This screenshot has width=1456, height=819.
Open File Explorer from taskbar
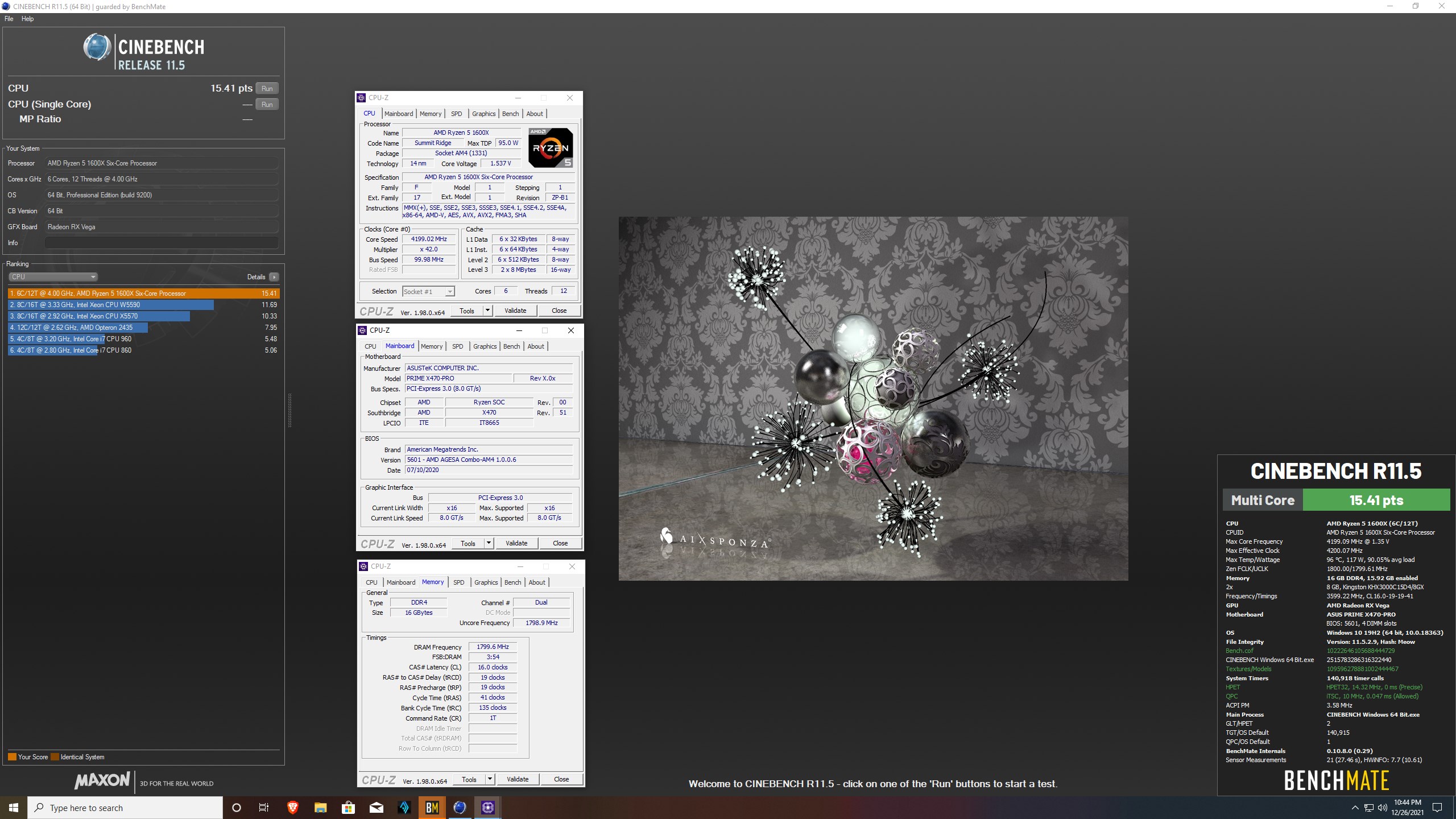[320, 808]
